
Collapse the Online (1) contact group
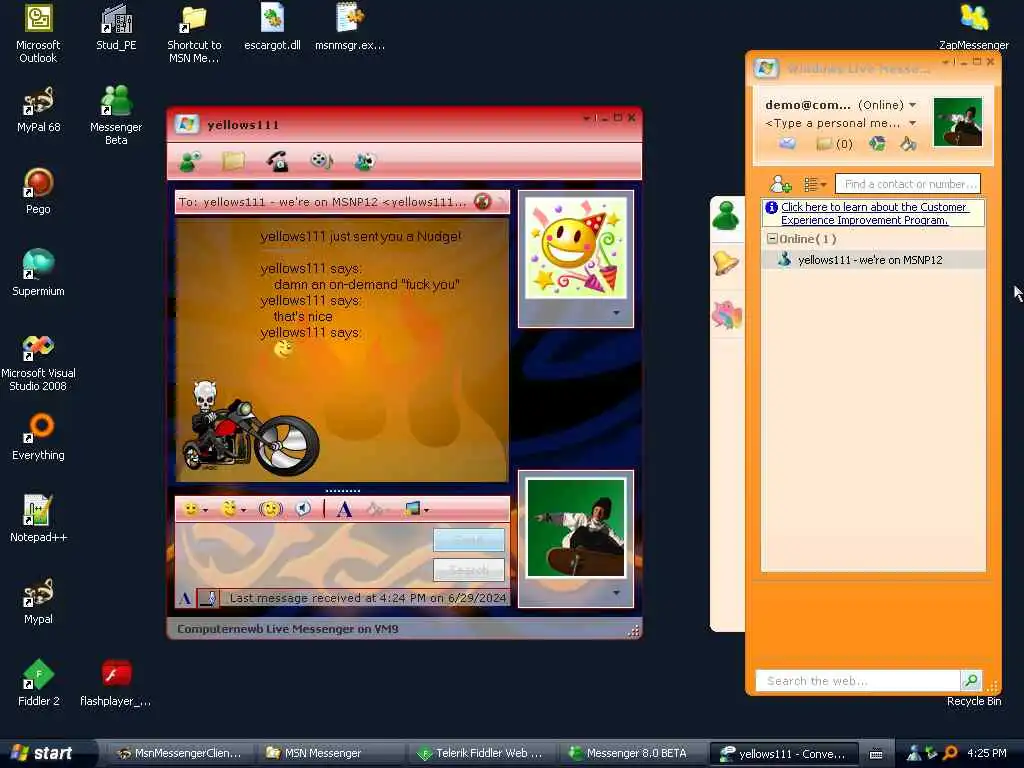pos(772,239)
